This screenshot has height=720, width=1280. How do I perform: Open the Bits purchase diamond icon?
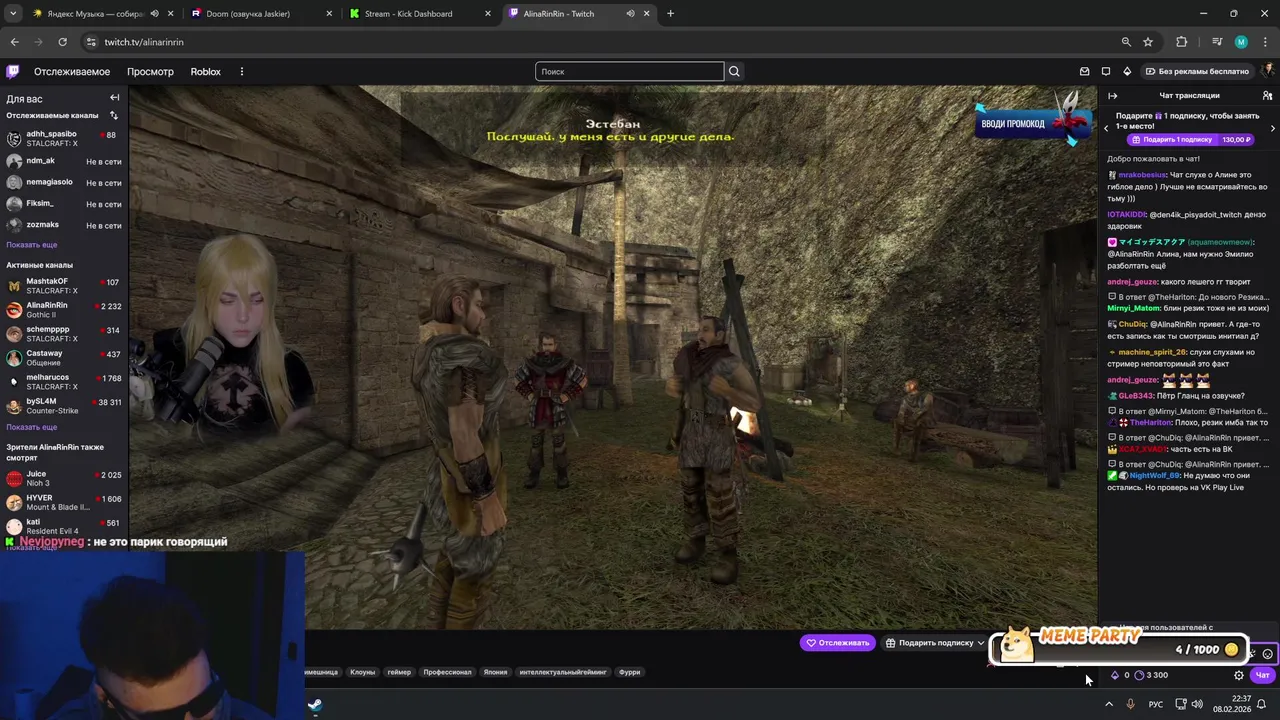coord(1127,71)
